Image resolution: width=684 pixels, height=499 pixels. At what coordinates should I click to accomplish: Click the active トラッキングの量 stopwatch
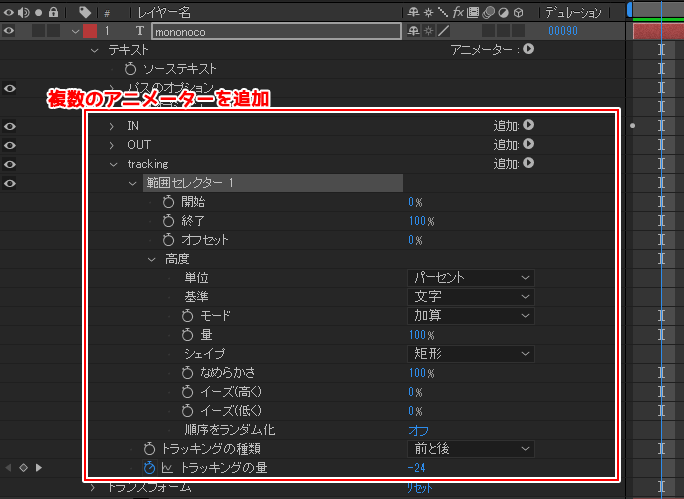click(x=149, y=468)
